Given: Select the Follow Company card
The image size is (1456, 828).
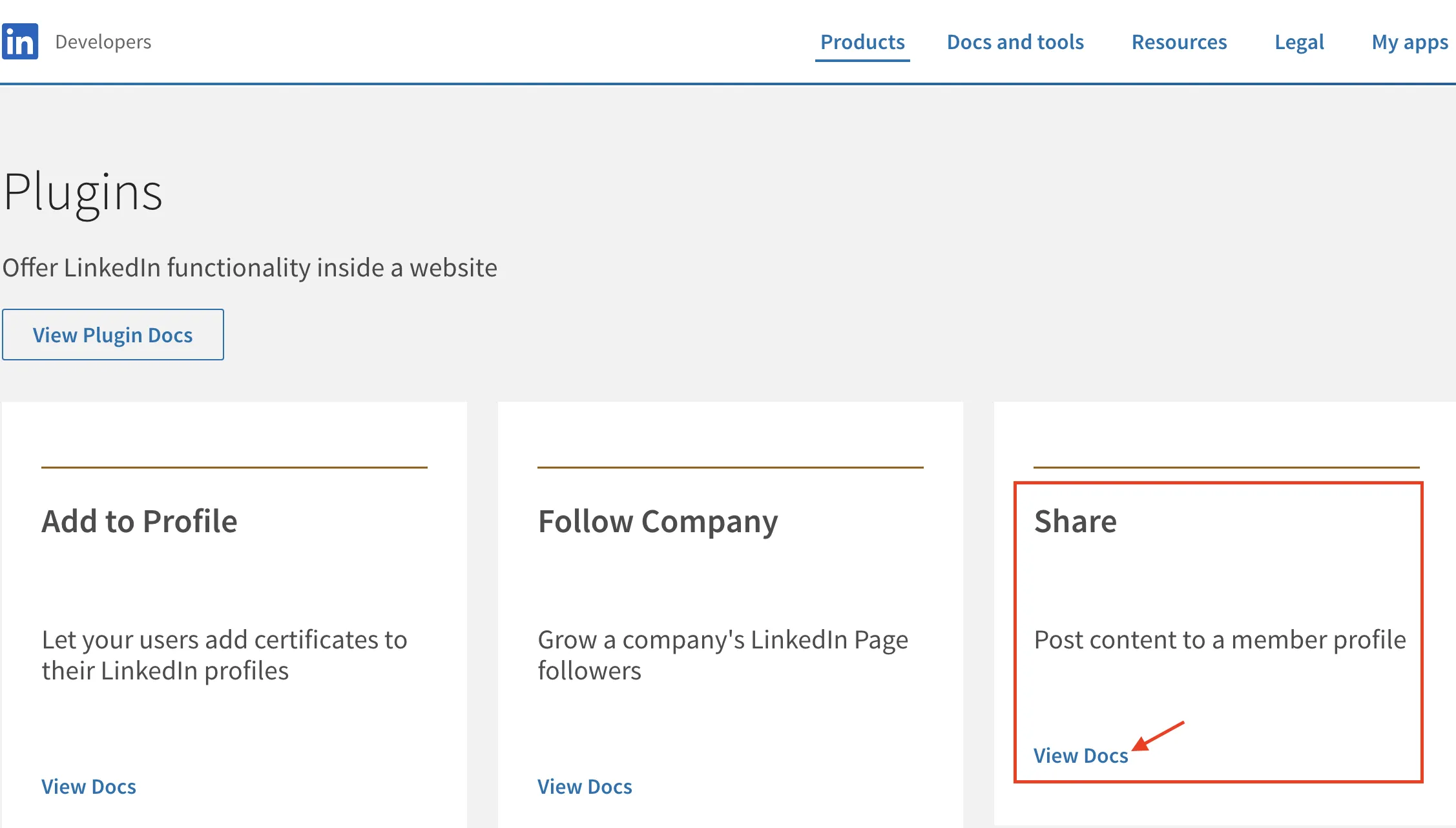Looking at the screenshot, I should [730, 614].
